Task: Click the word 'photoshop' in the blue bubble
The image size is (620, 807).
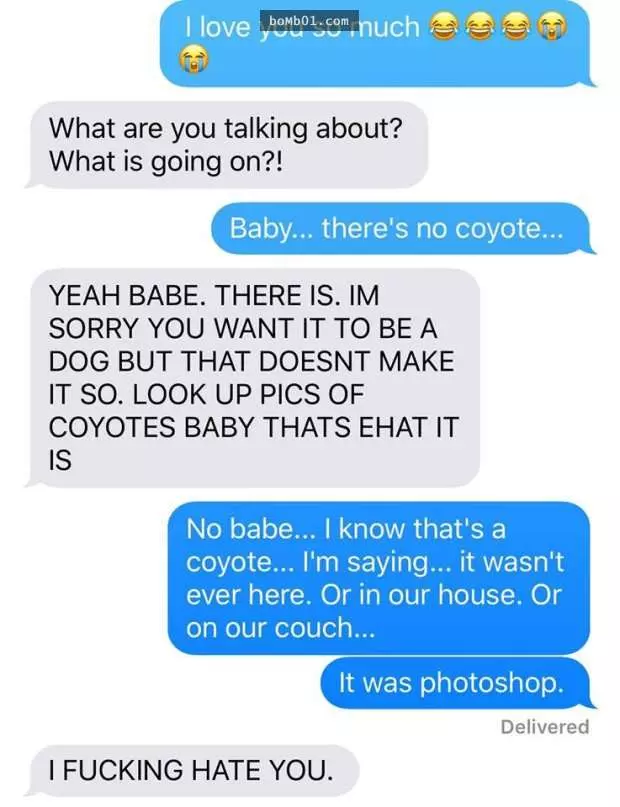Action: click(489, 683)
